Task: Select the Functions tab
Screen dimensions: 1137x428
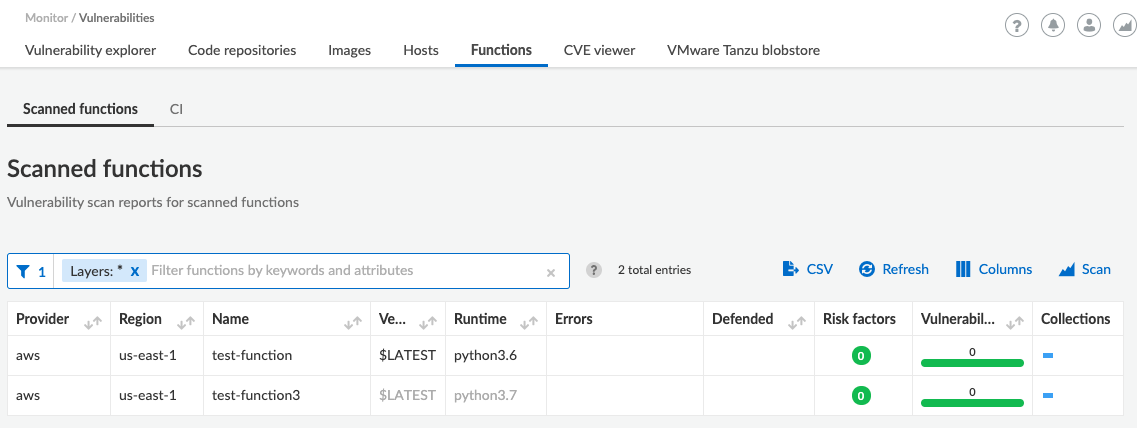Action: [501, 50]
